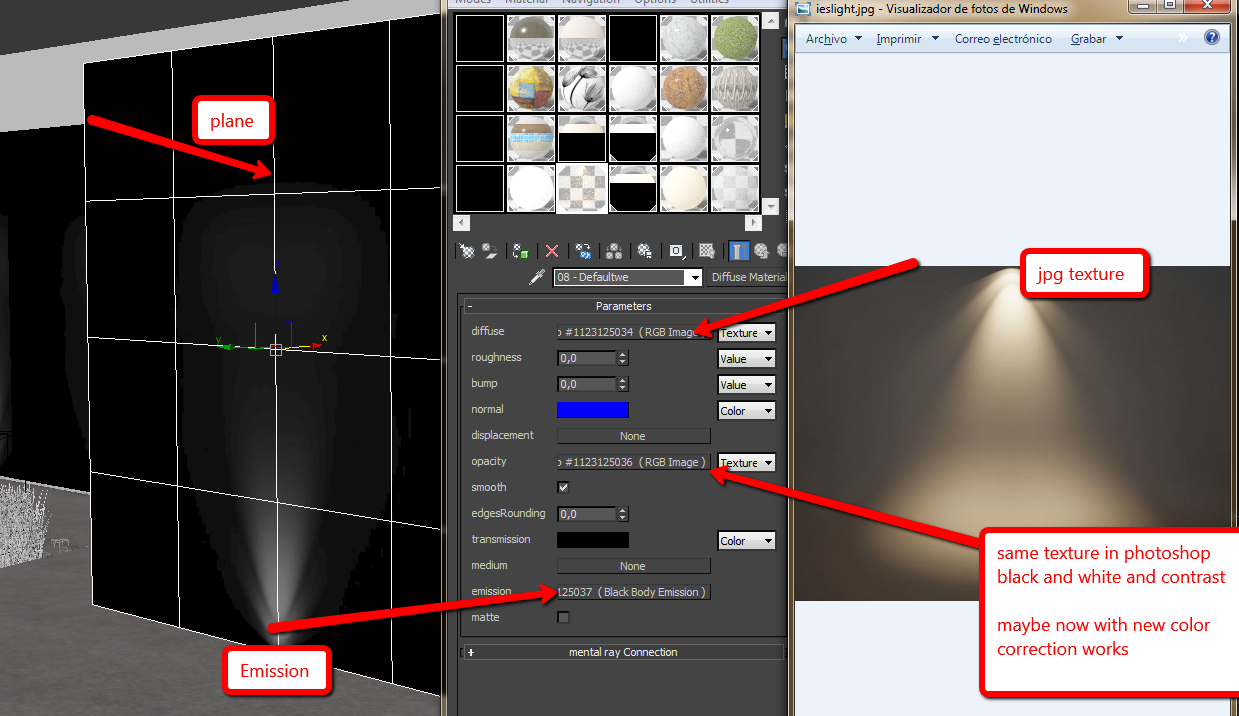Image resolution: width=1239 pixels, height=716 pixels.
Task: Open the diffuse Texture type dropdown
Action: point(747,333)
